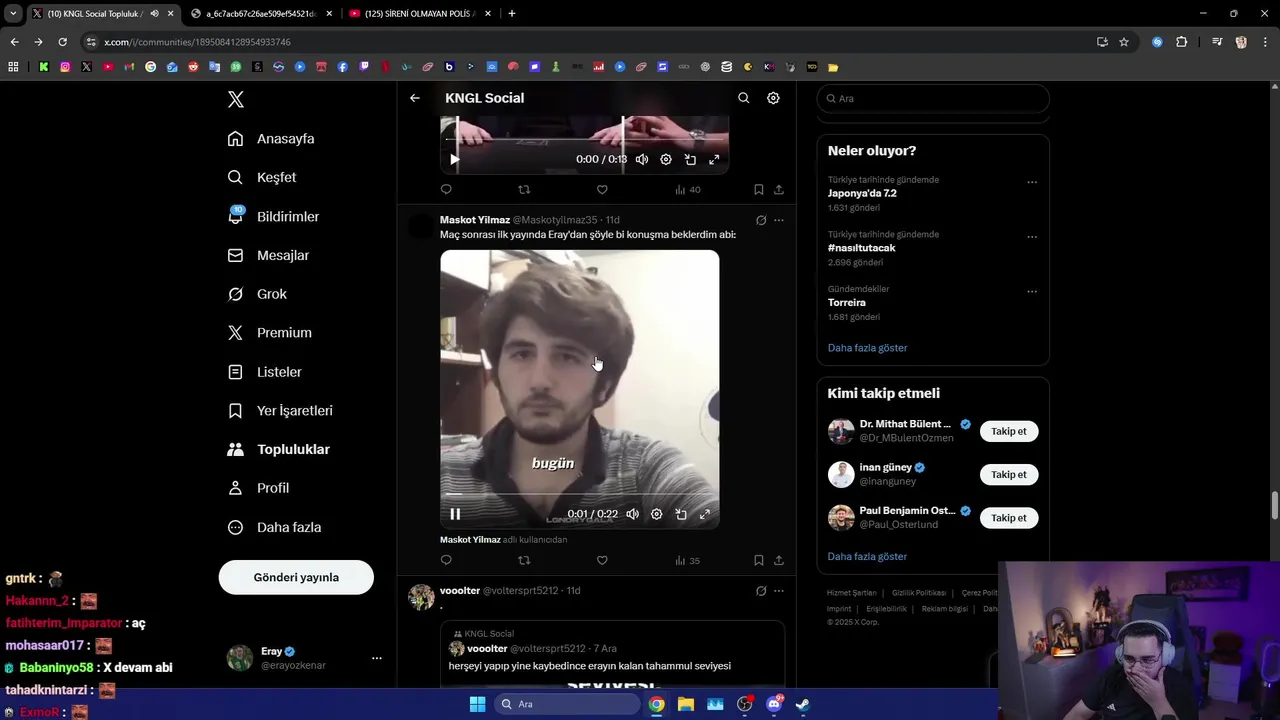Open new browser tab

click(512, 13)
